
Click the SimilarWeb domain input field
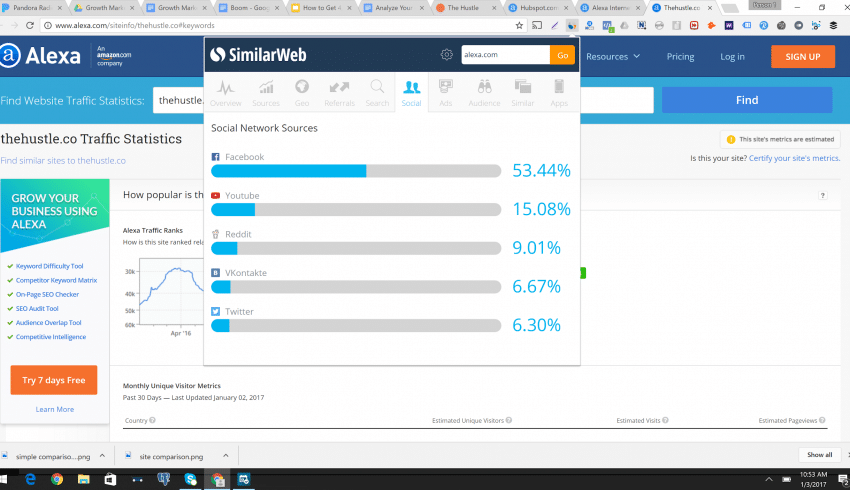tap(506, 55)
